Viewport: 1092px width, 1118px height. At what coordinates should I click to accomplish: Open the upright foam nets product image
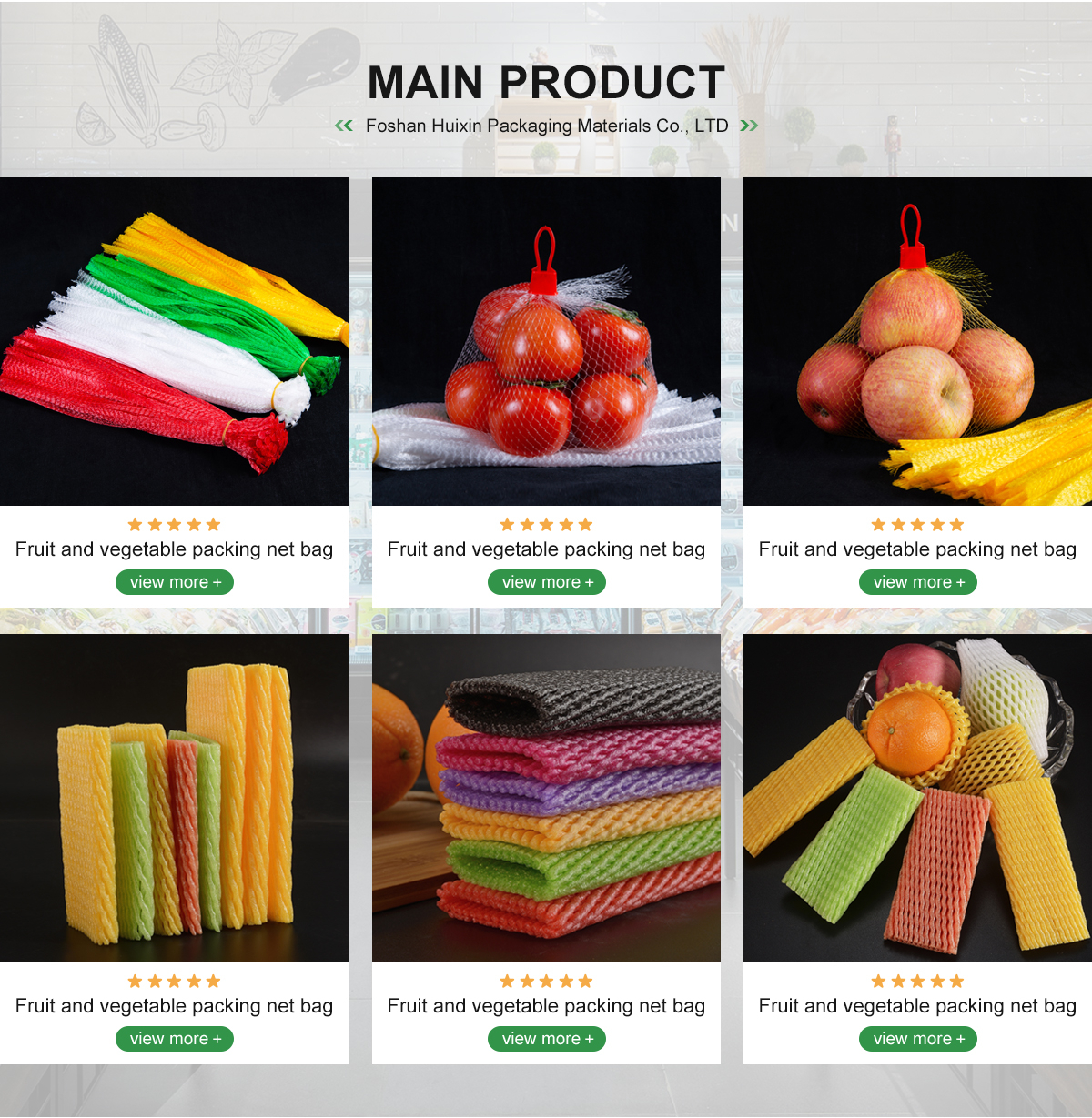174,798
